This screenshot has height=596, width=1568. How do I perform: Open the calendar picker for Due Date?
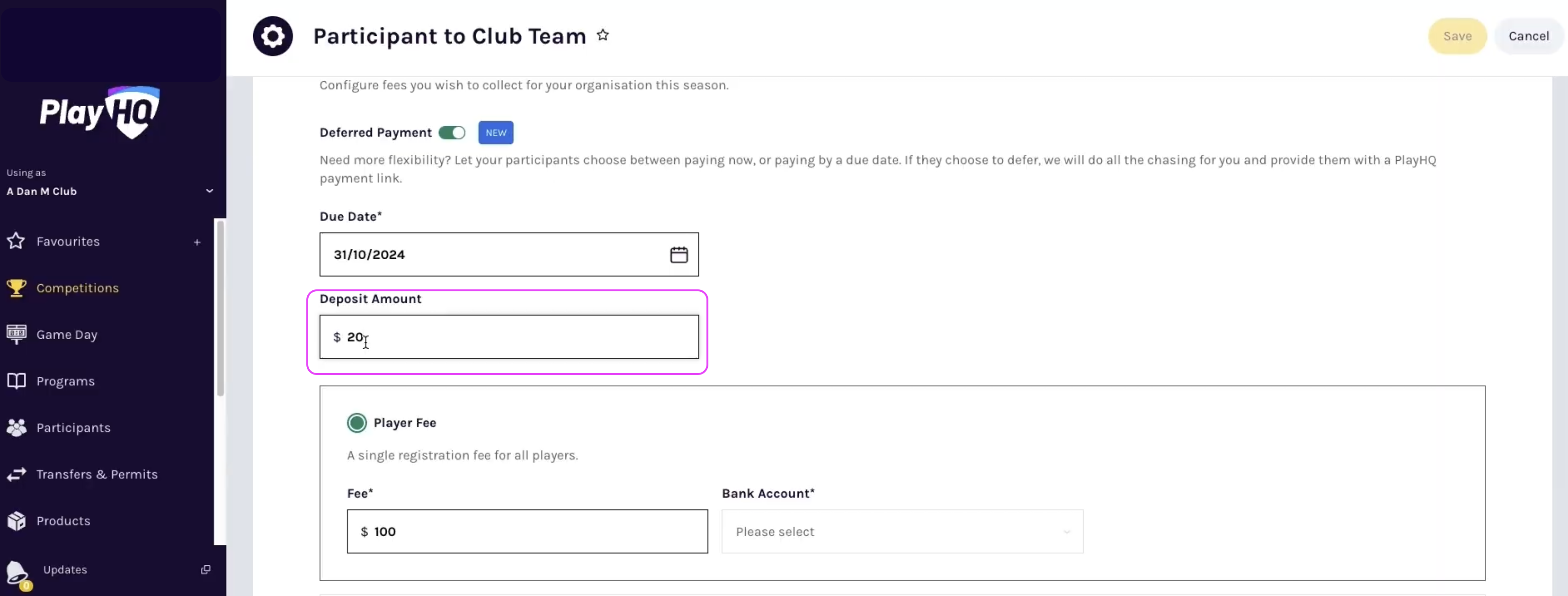tap(679, 254)
